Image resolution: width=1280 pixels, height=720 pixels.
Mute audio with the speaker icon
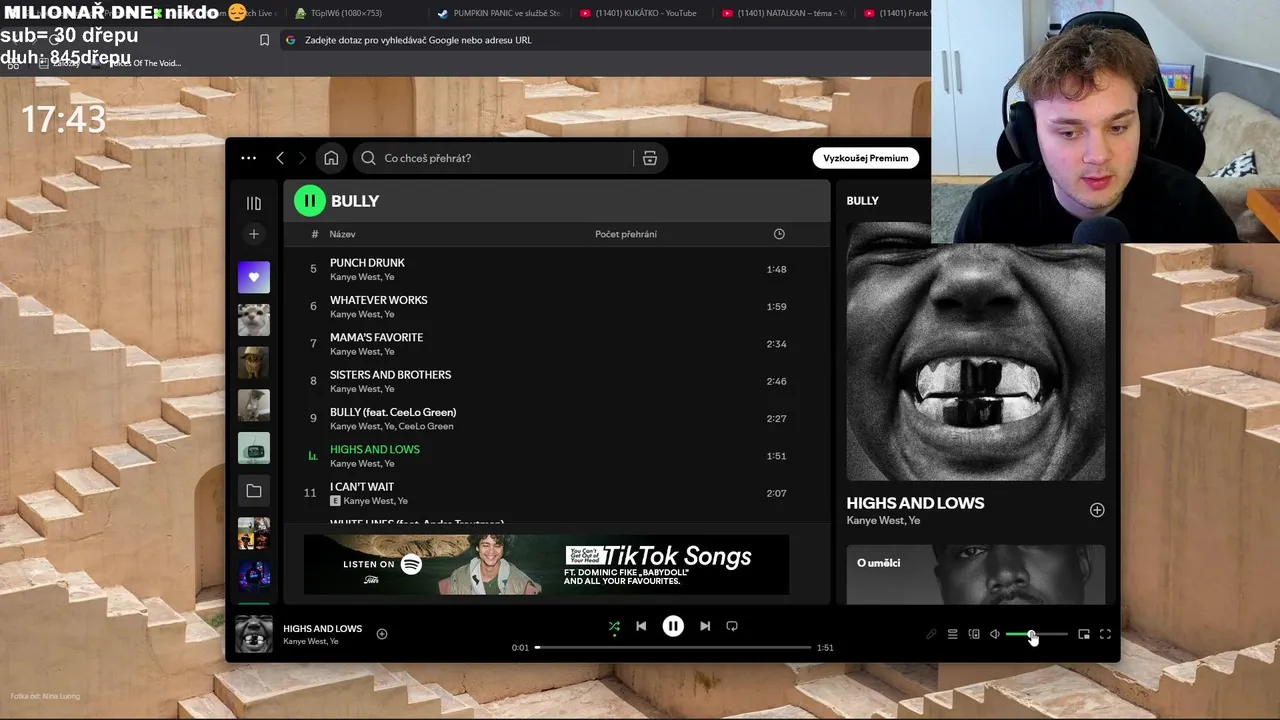coord(995,634)
